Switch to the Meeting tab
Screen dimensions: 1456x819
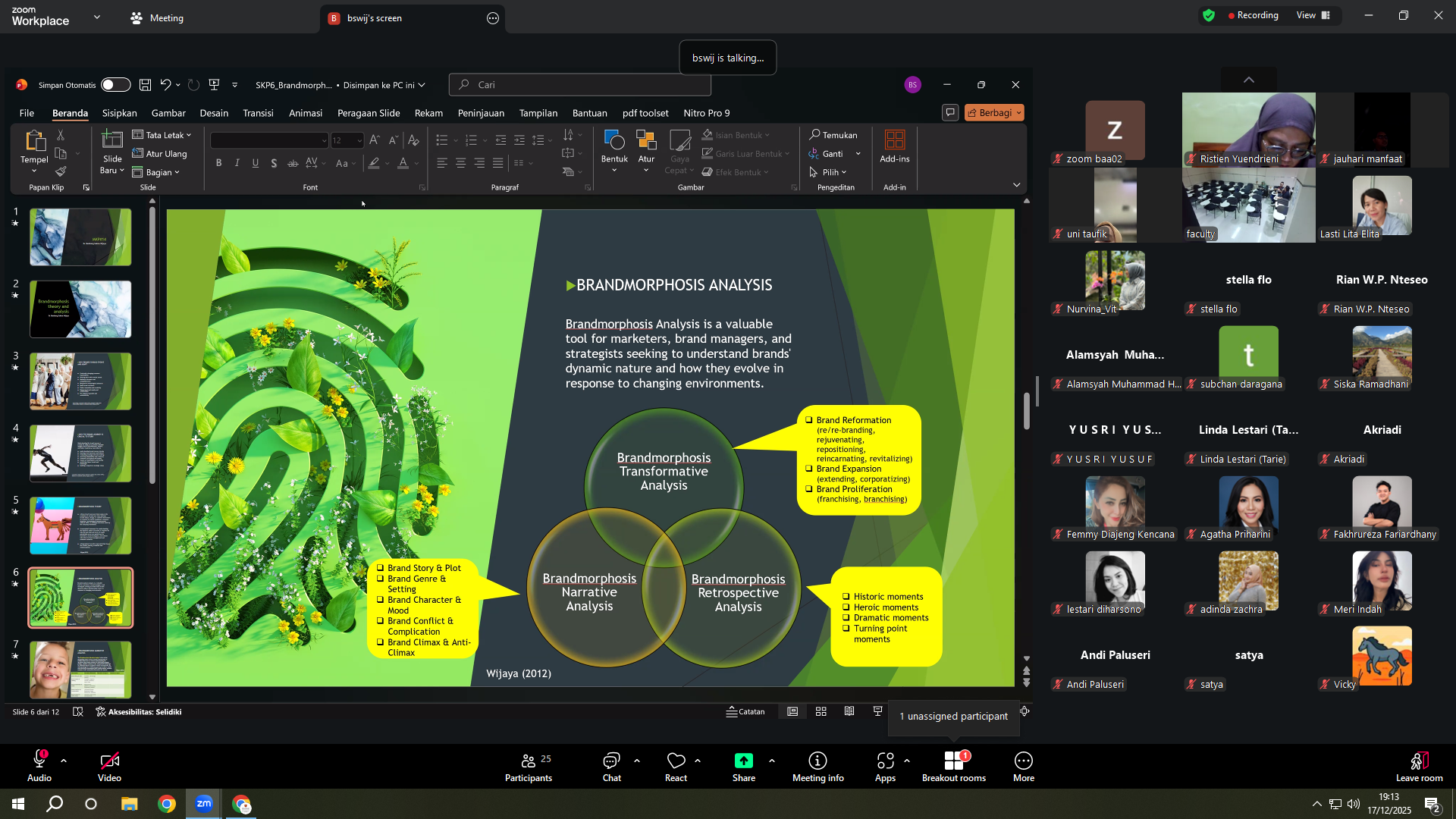click(x=157, y=18)
